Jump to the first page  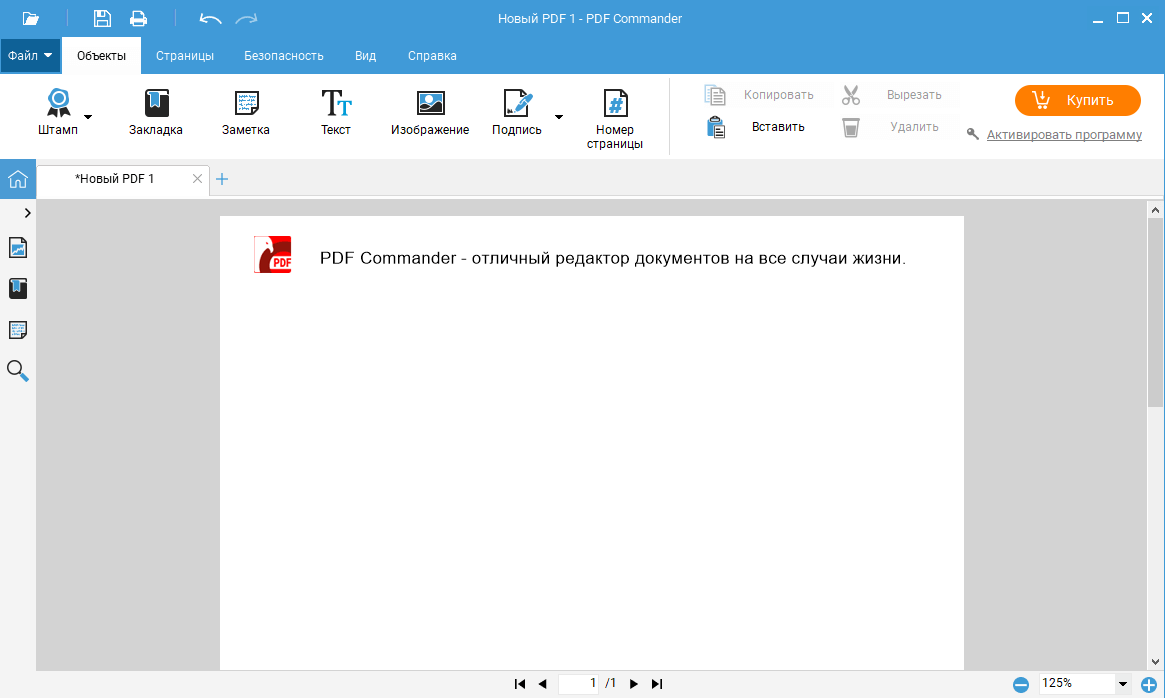coord(520,684)
